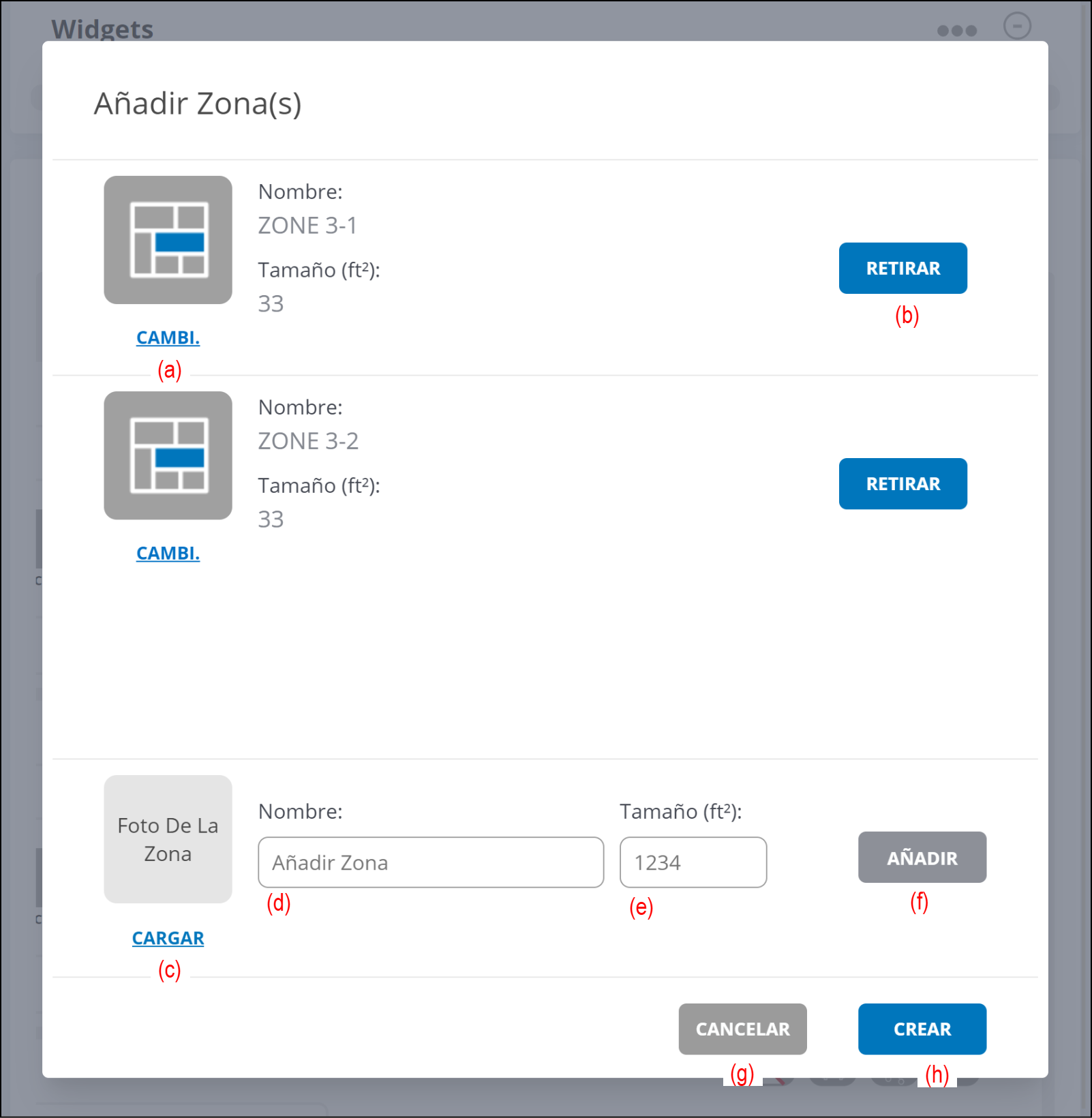Focus the Añadir Zona name field
This screenshot has height=1118, width=1092.
click(430, 862)
